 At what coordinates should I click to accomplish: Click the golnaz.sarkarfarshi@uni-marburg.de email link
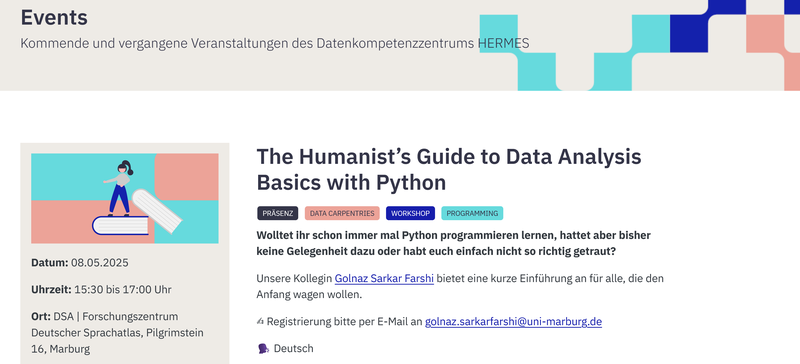point(513,322)
